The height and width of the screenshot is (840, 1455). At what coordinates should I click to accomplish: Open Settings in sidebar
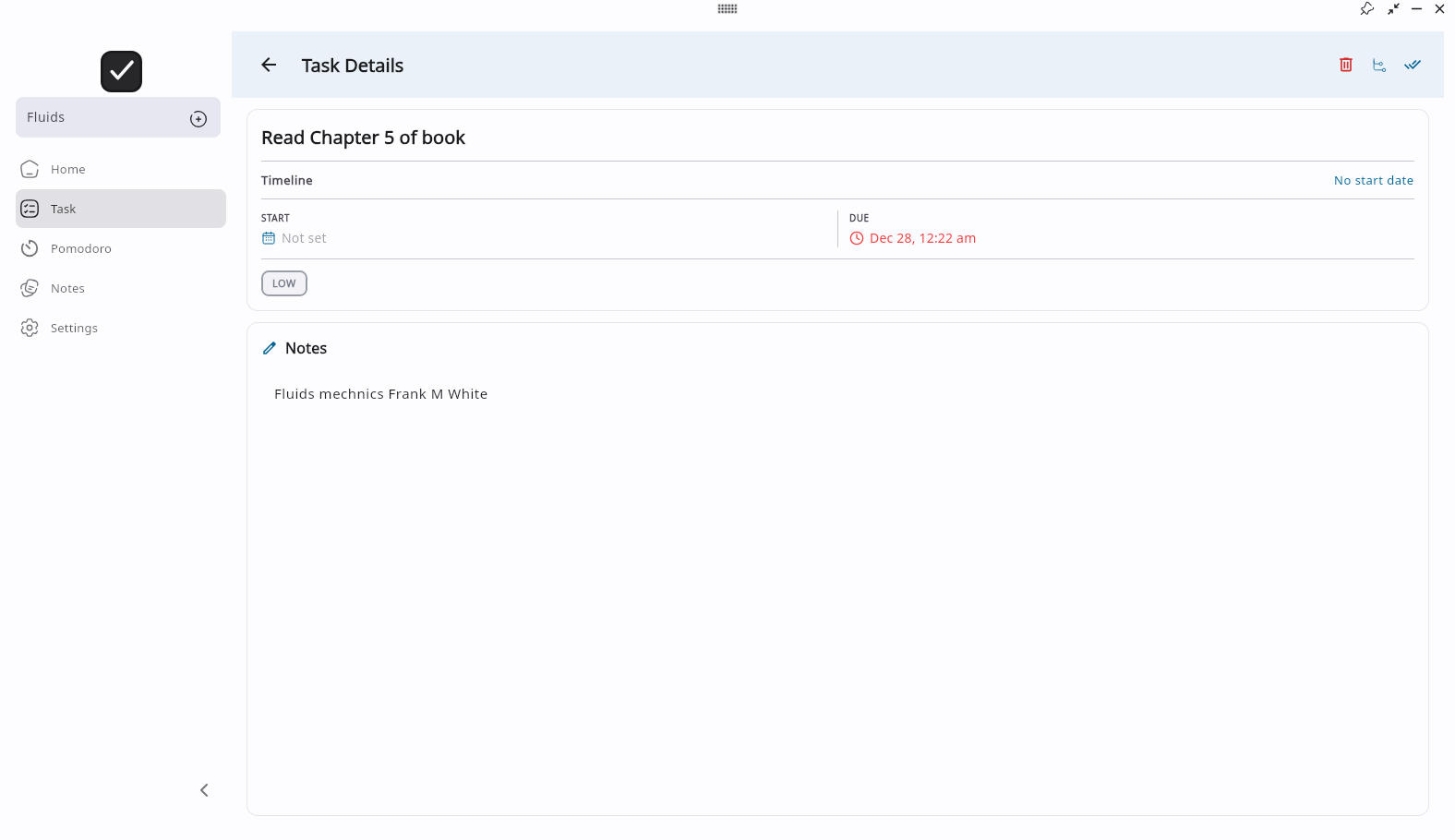121,328
